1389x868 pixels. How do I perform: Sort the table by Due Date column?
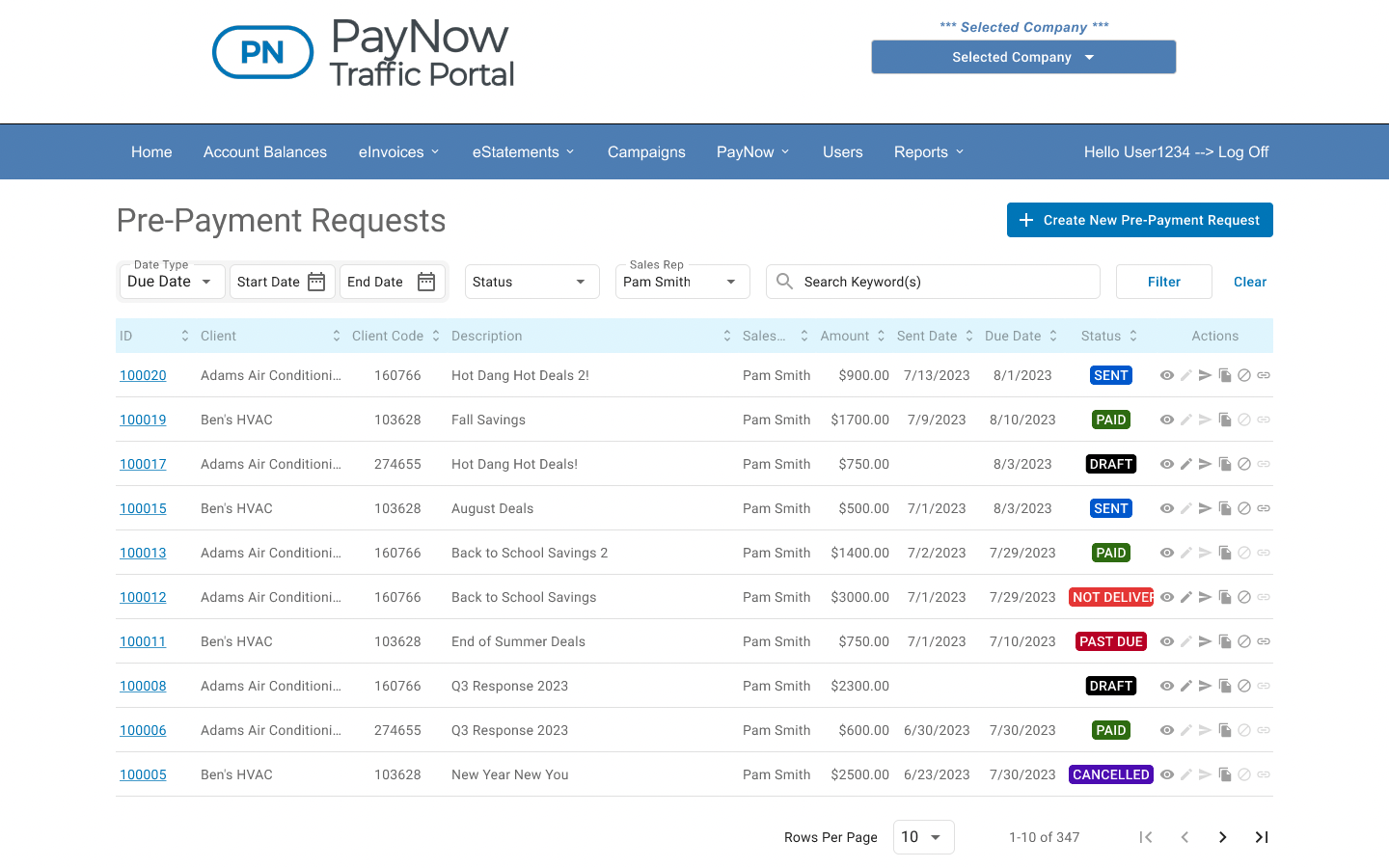[1053, 336]
